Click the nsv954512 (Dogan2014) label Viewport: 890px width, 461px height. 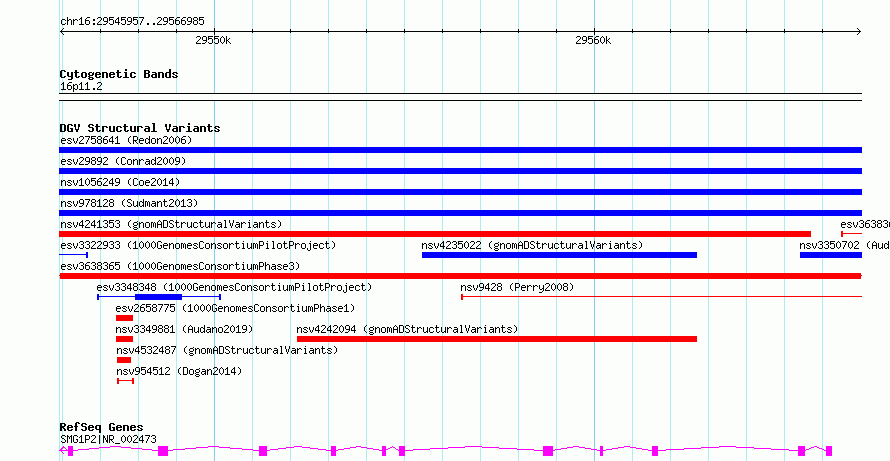point(179,371)
